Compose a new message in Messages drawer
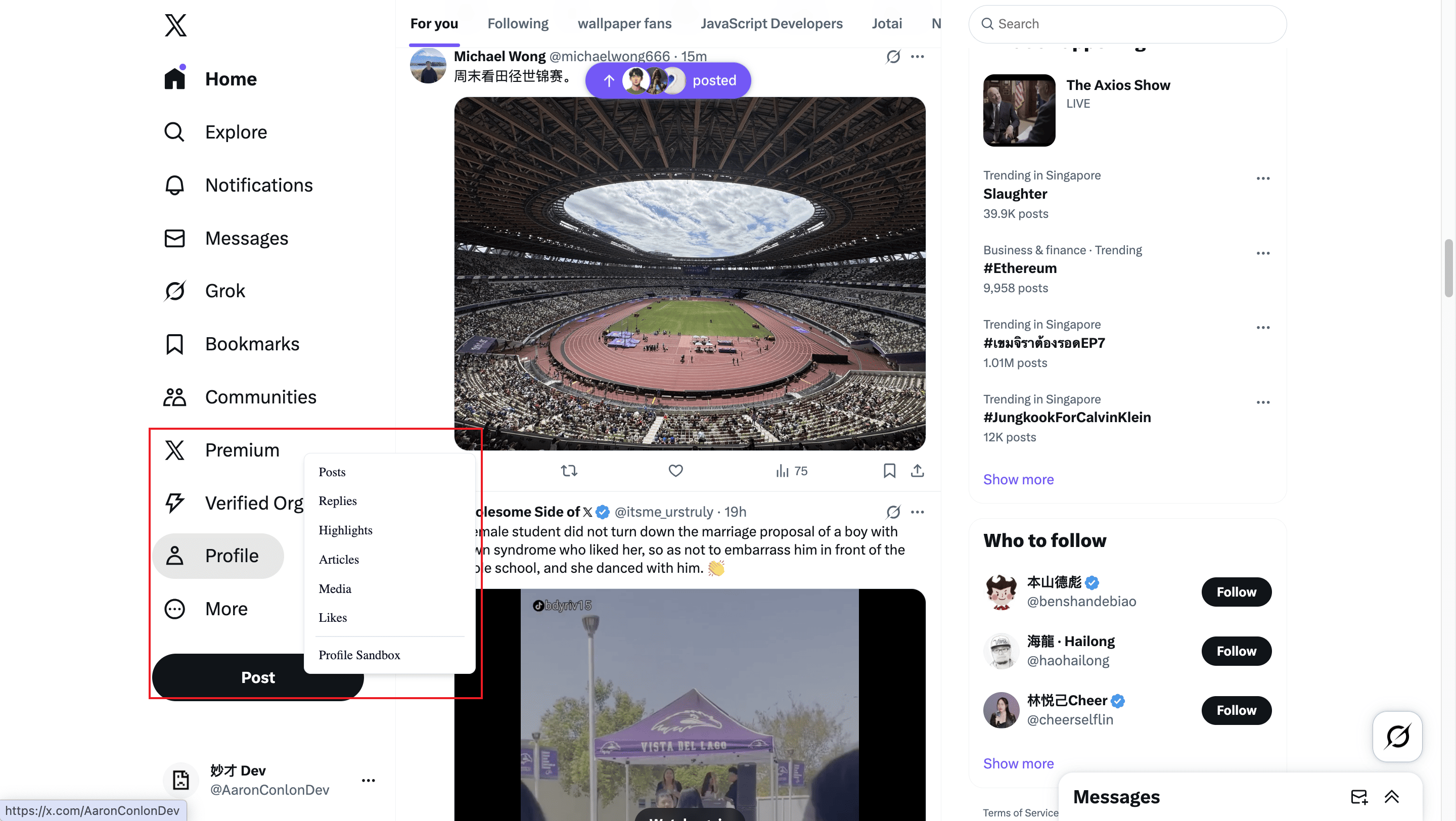 click(1359, 797)
